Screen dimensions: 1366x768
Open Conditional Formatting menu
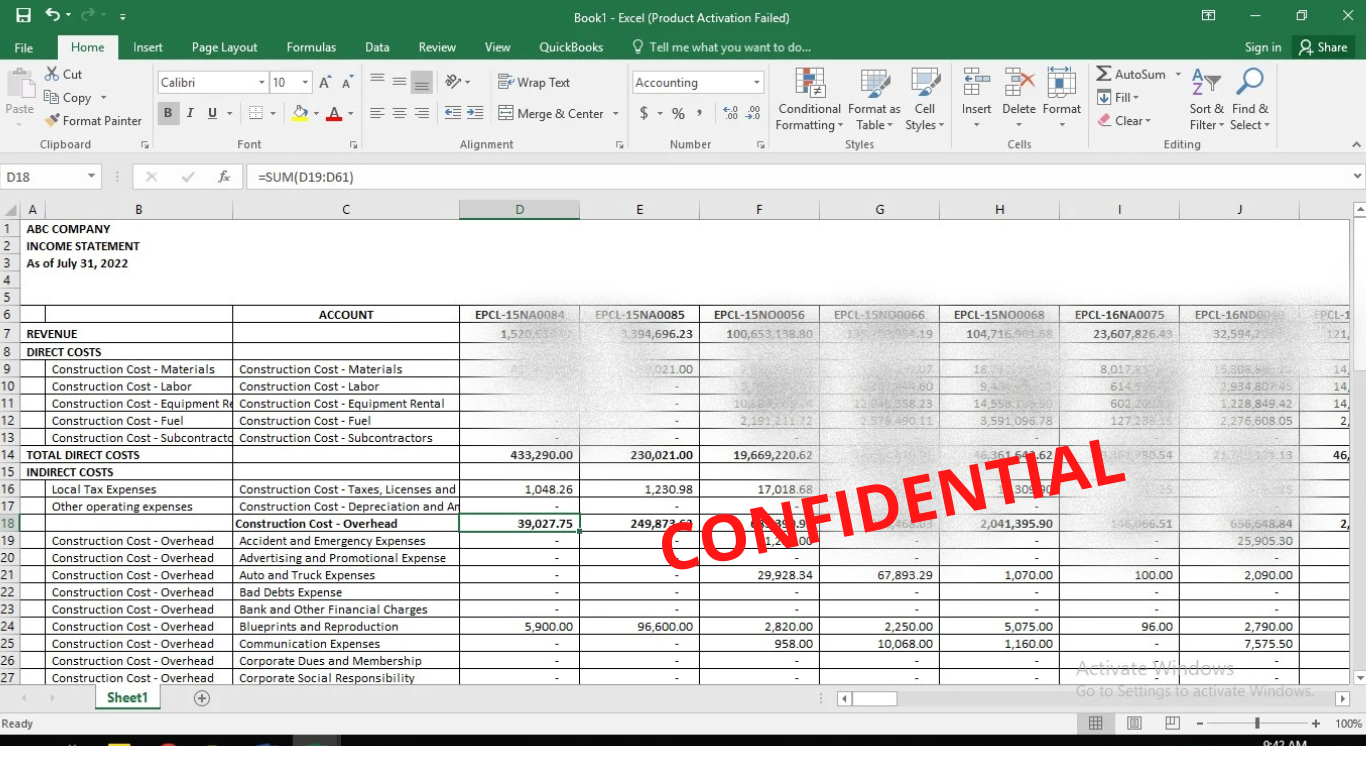pos(809,99)
